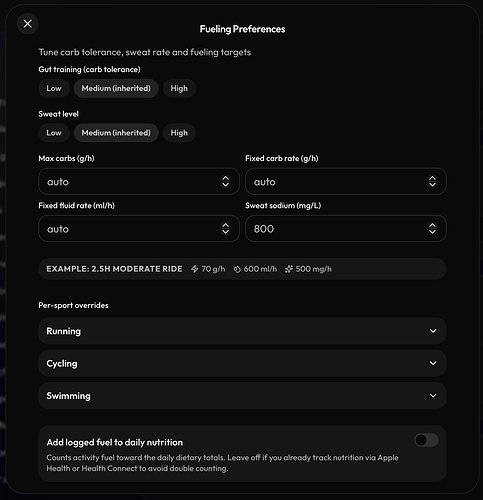Click Max carbs stepper arrows

226,182
